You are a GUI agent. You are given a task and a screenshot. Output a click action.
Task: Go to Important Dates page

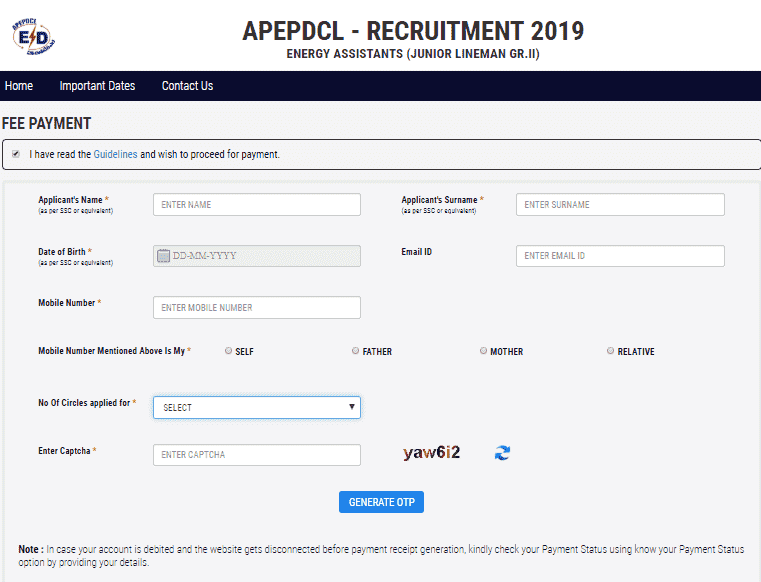pos(97,86)
